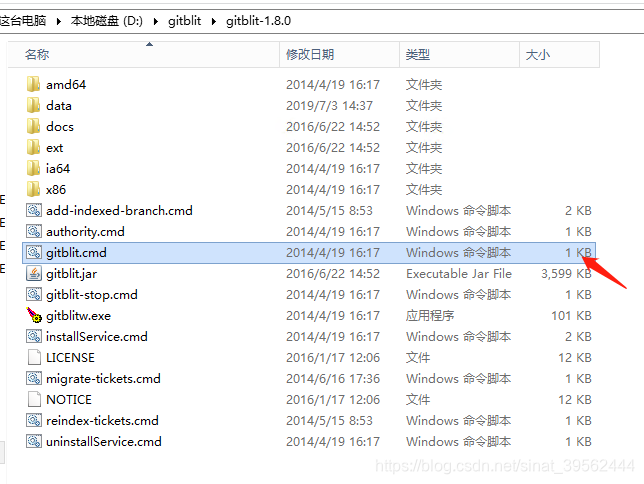This screenshot has width=644, height=484.
Task: Sort by 修改日期 column header
Action: tap(340, 54)
